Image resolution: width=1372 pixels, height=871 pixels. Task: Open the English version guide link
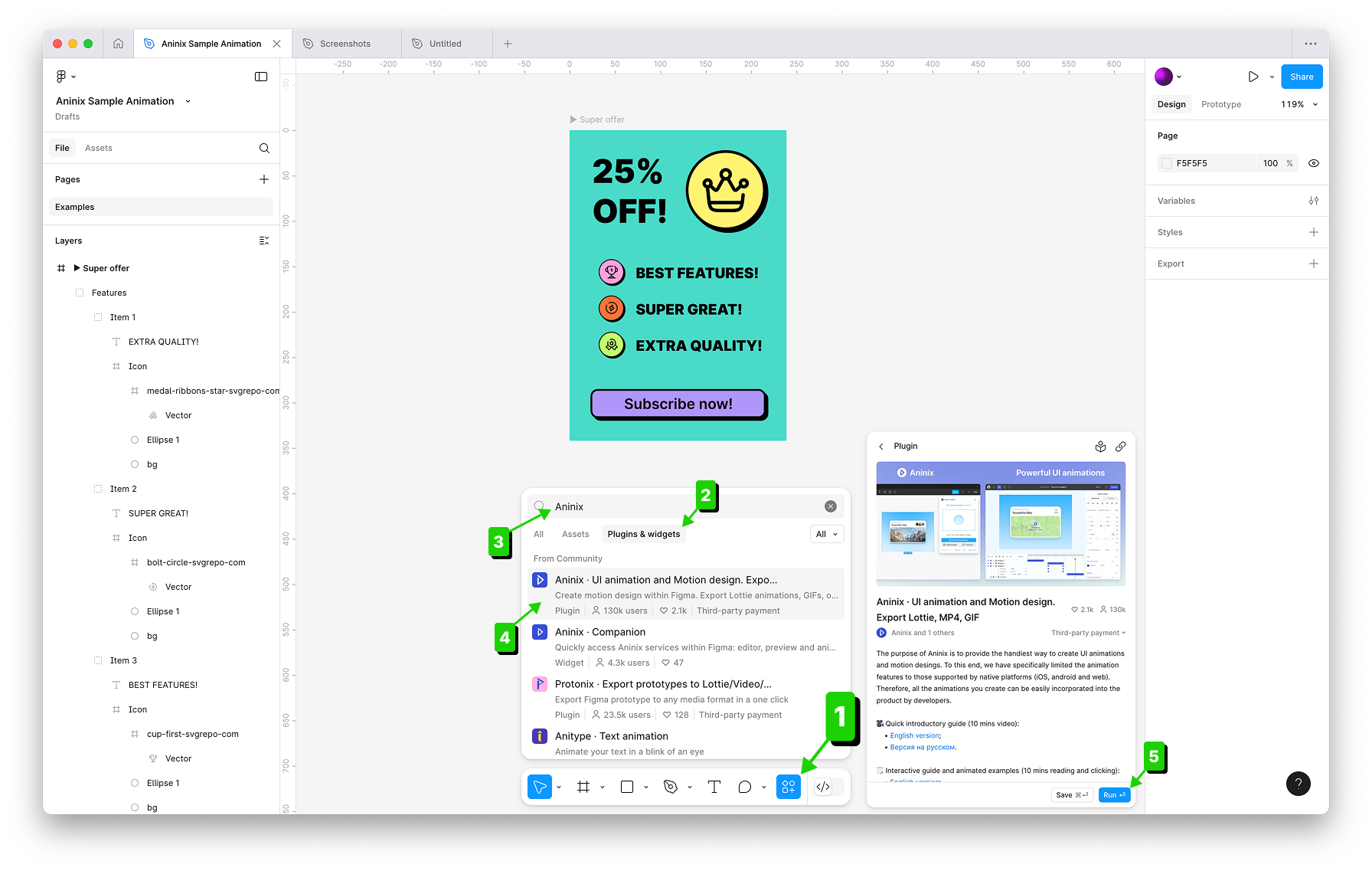(915, 735)
